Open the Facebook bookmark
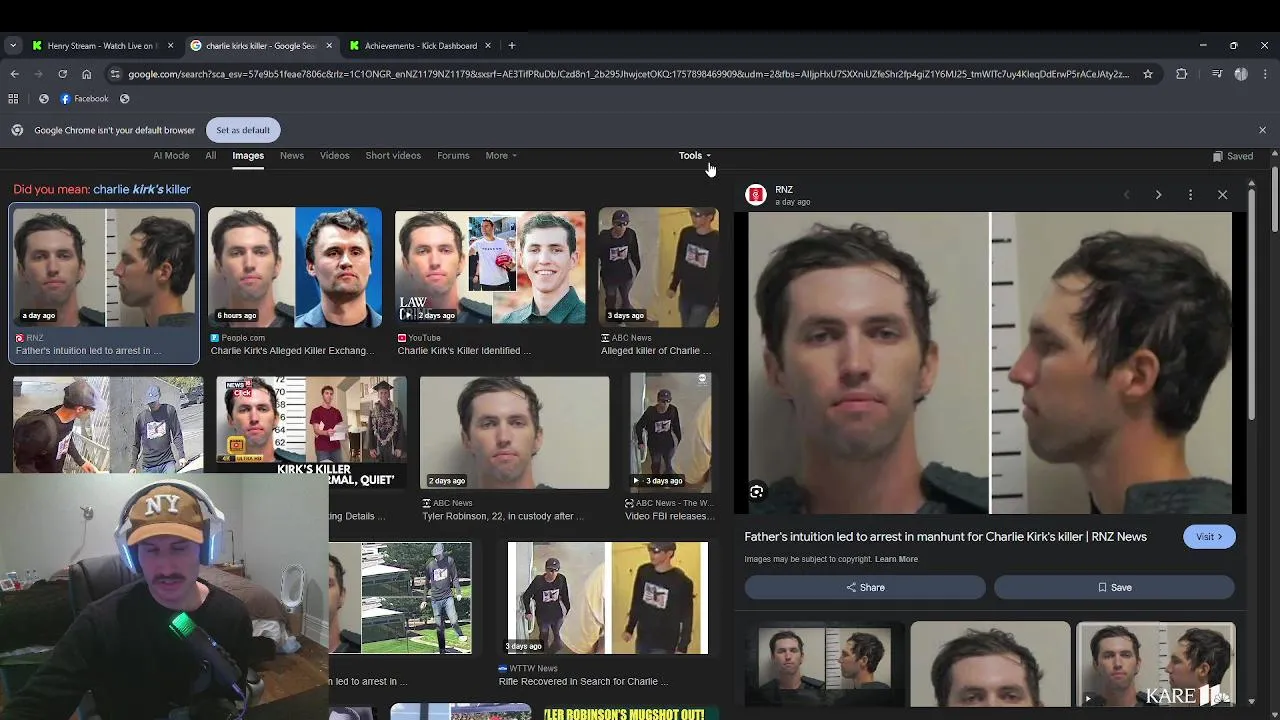Screen dimensions: 1280x720 point(84,98)
